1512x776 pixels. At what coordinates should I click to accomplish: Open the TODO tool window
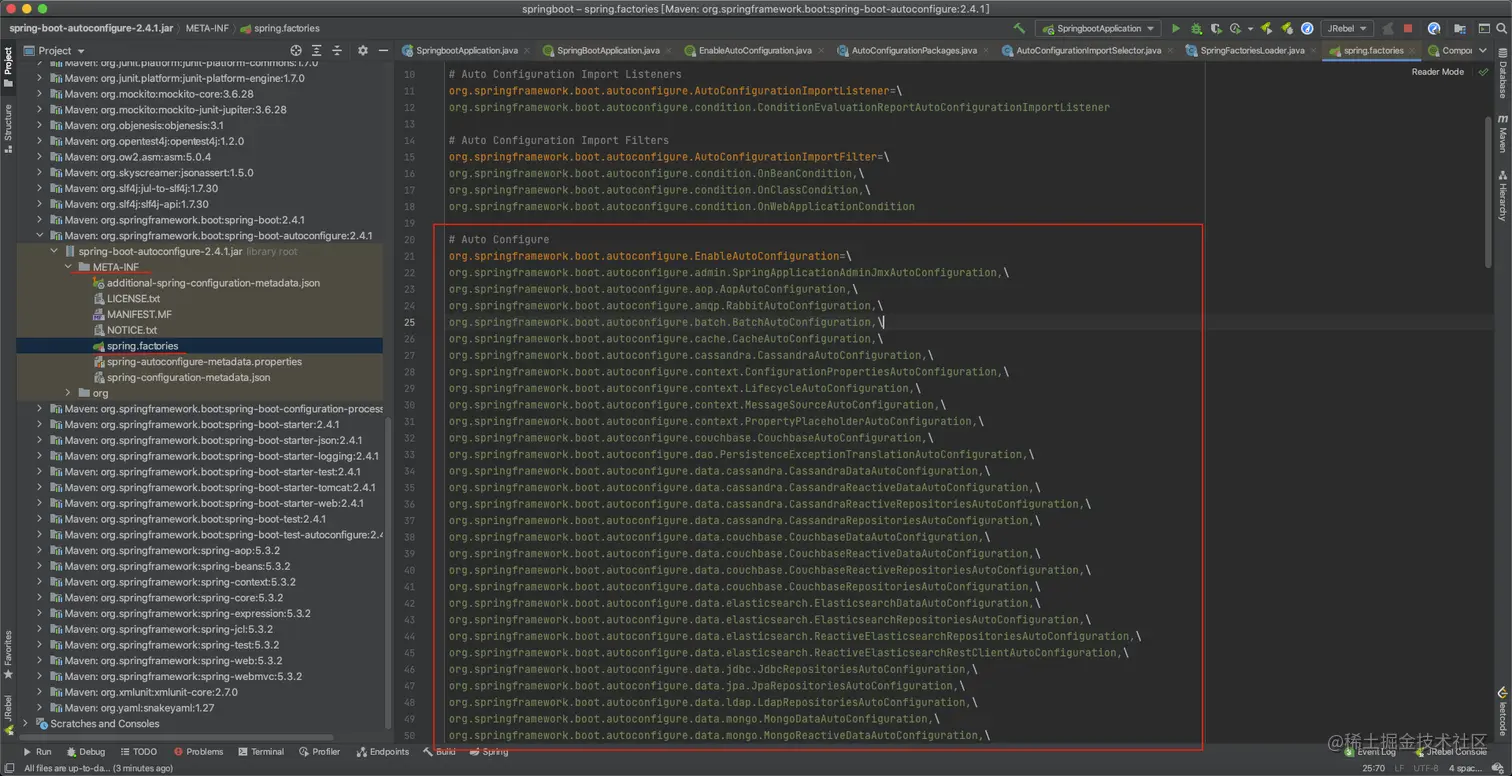click(138, 751)
